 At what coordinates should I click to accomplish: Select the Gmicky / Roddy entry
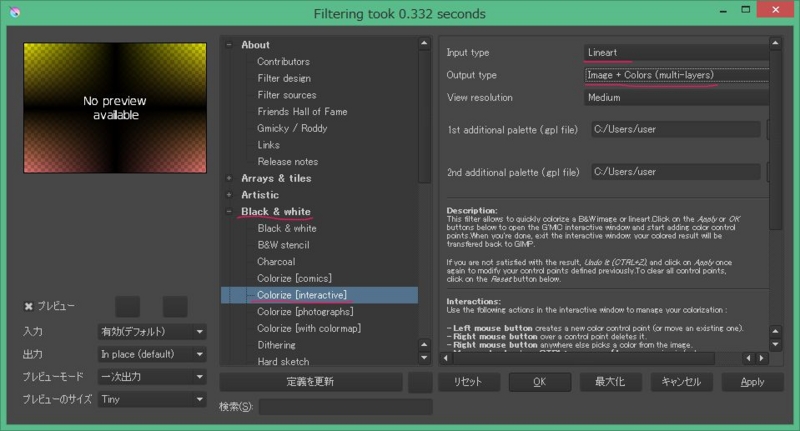[x=292, y=129]
